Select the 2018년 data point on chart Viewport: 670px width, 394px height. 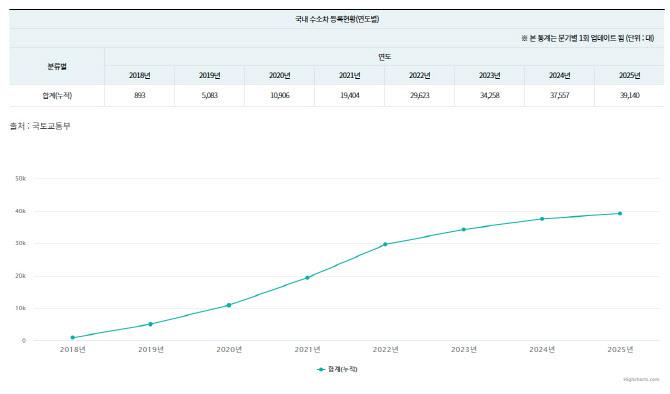[73, 338]
